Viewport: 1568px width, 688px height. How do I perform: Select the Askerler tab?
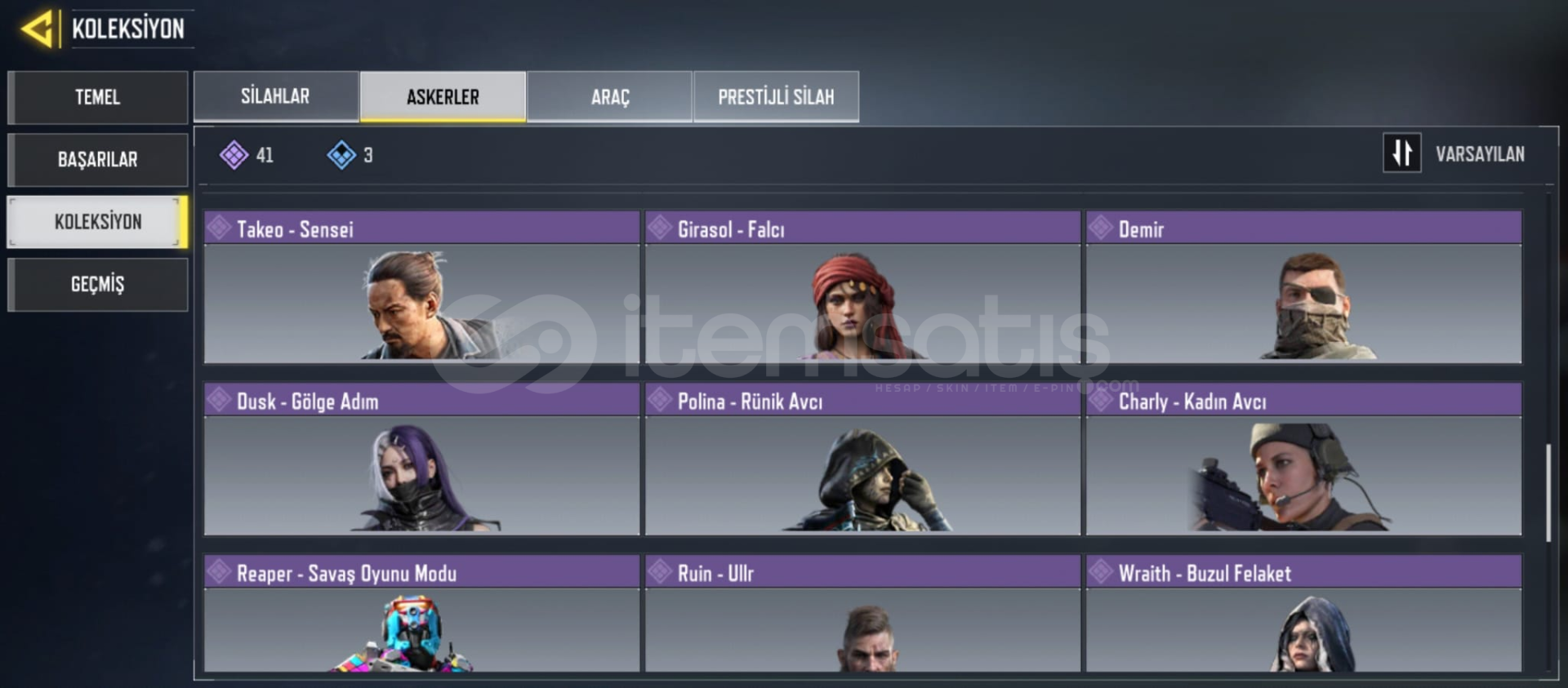click(x=443, y=96)
